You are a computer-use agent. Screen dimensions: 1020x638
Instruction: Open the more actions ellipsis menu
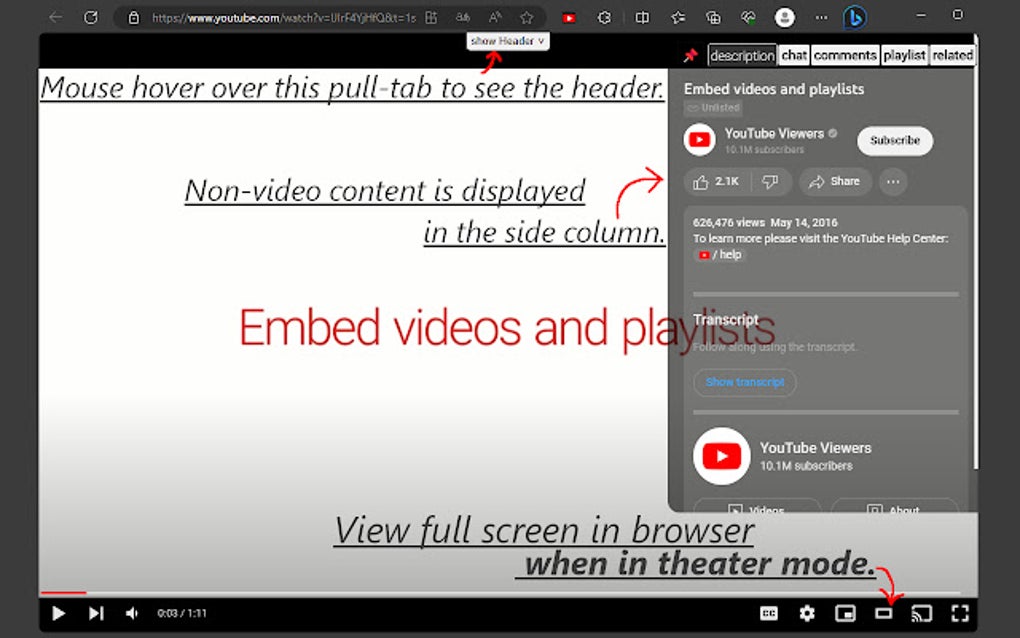tap(892, 181)
